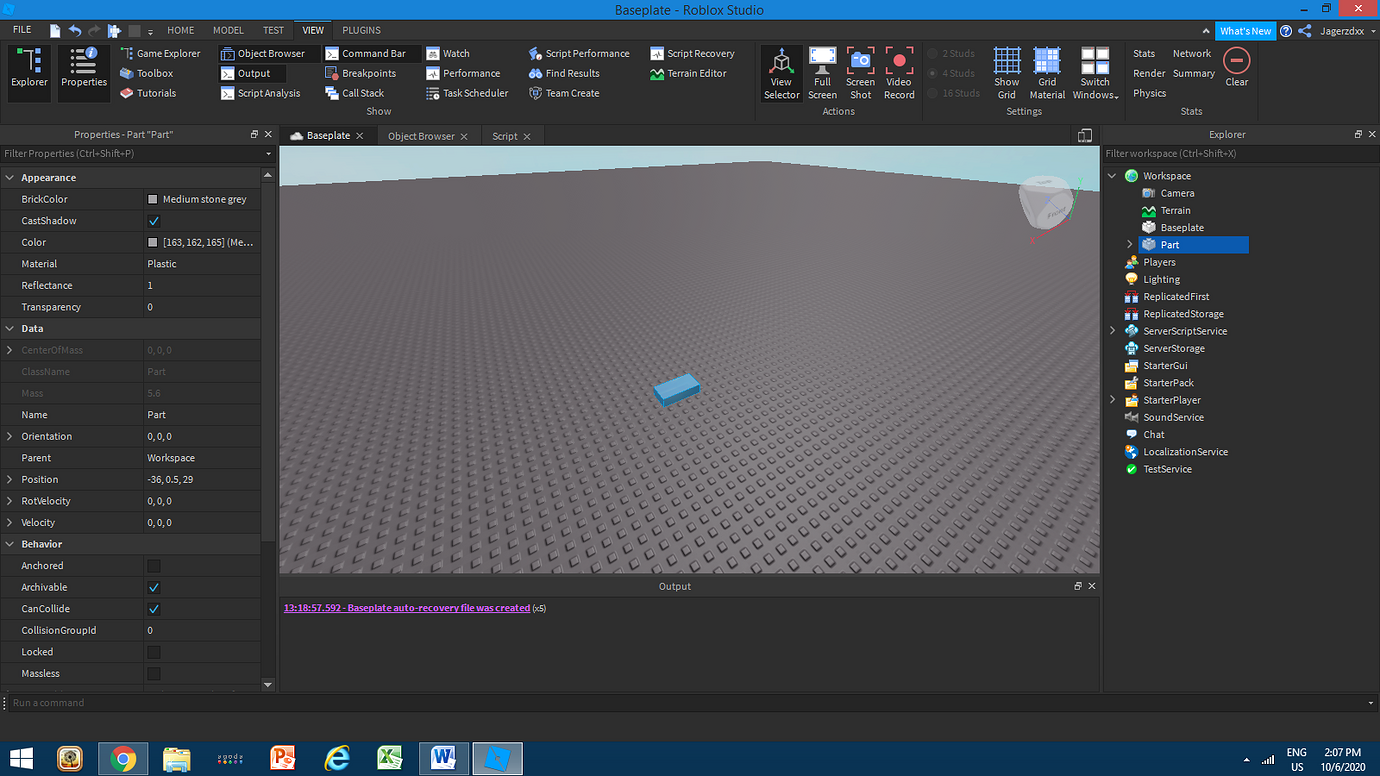Expand the Position property
Image resolution: width=1380 pixels, height=776 pixels.
pos(10,480)
